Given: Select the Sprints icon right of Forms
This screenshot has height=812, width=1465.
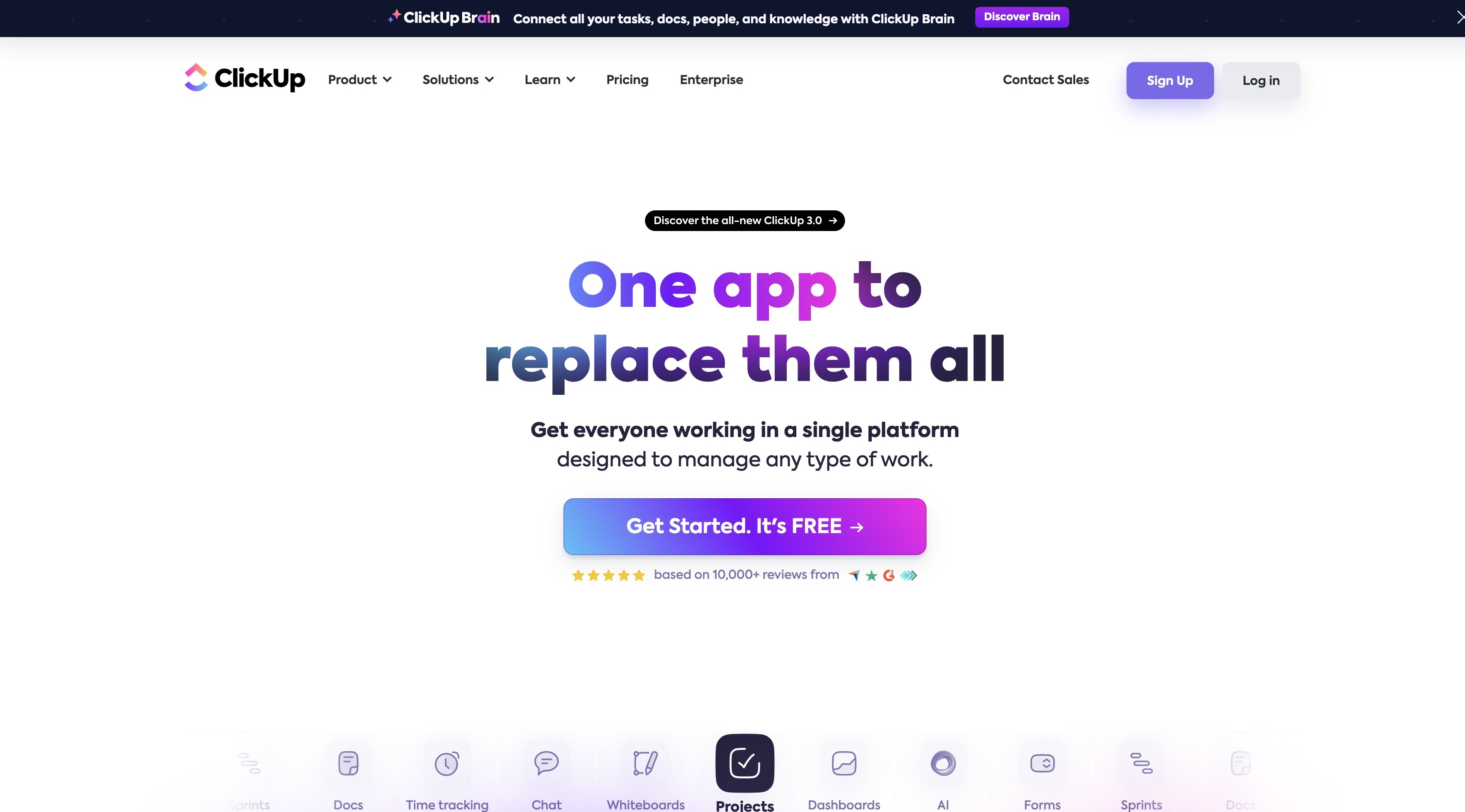Looking at the screenshot, I should coord(1141,763).
